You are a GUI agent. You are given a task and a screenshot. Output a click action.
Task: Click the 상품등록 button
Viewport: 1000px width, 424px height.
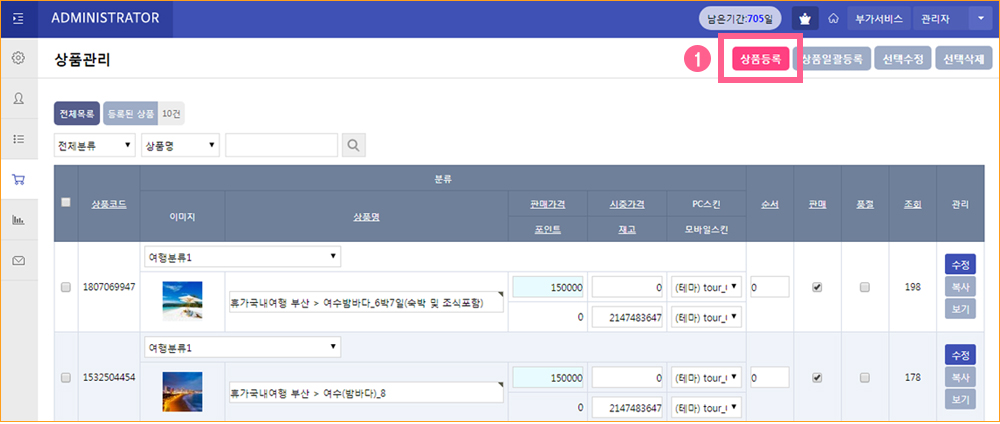point(760,59)
